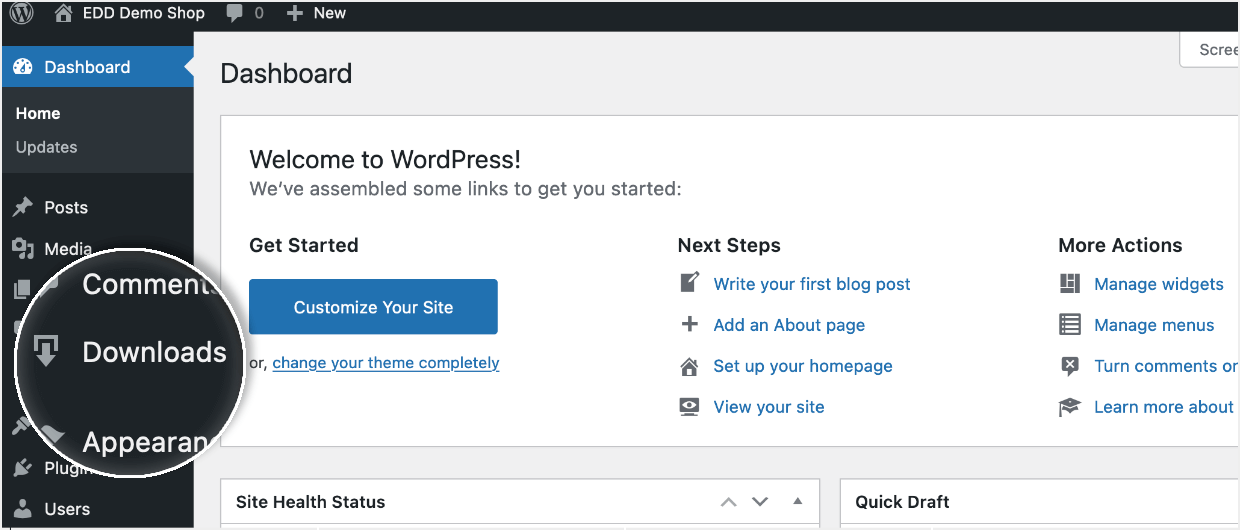Open the Dashboard menu item
This screenshot has width=1240, height=530.
click(x=87, y=67)
